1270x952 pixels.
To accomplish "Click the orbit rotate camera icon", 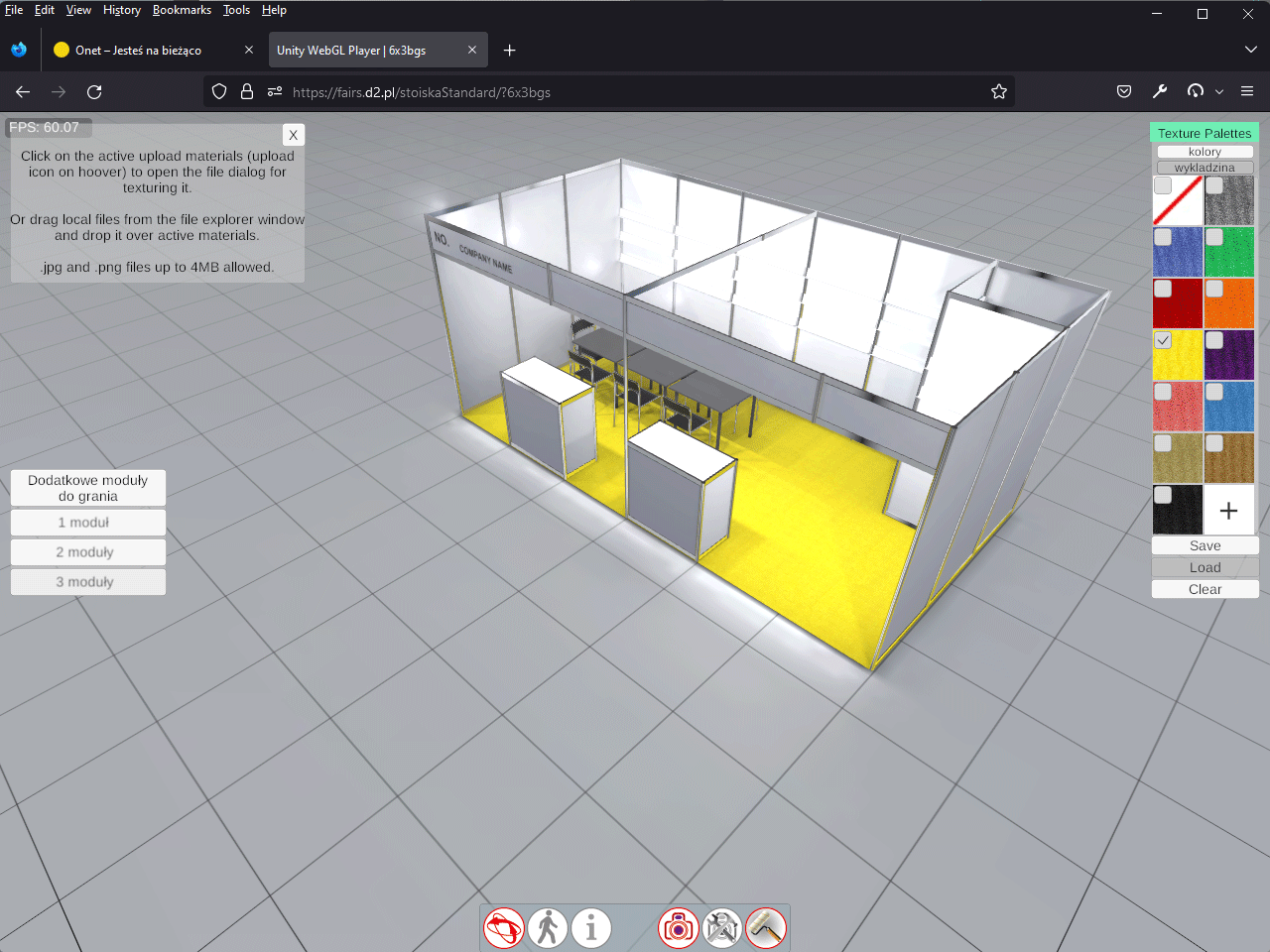I will (504, 928).
